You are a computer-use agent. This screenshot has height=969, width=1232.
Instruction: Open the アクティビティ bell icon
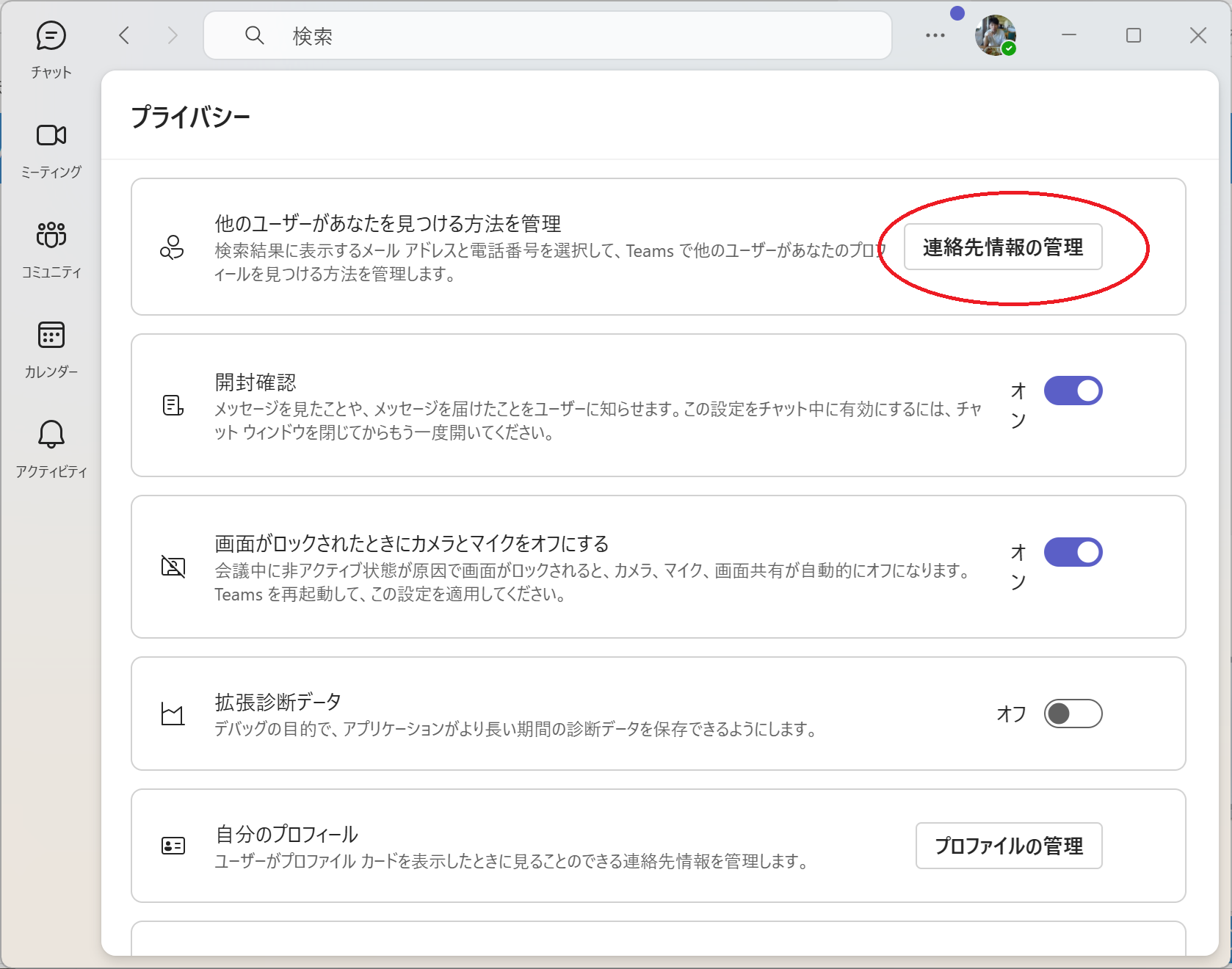[51, 435]
